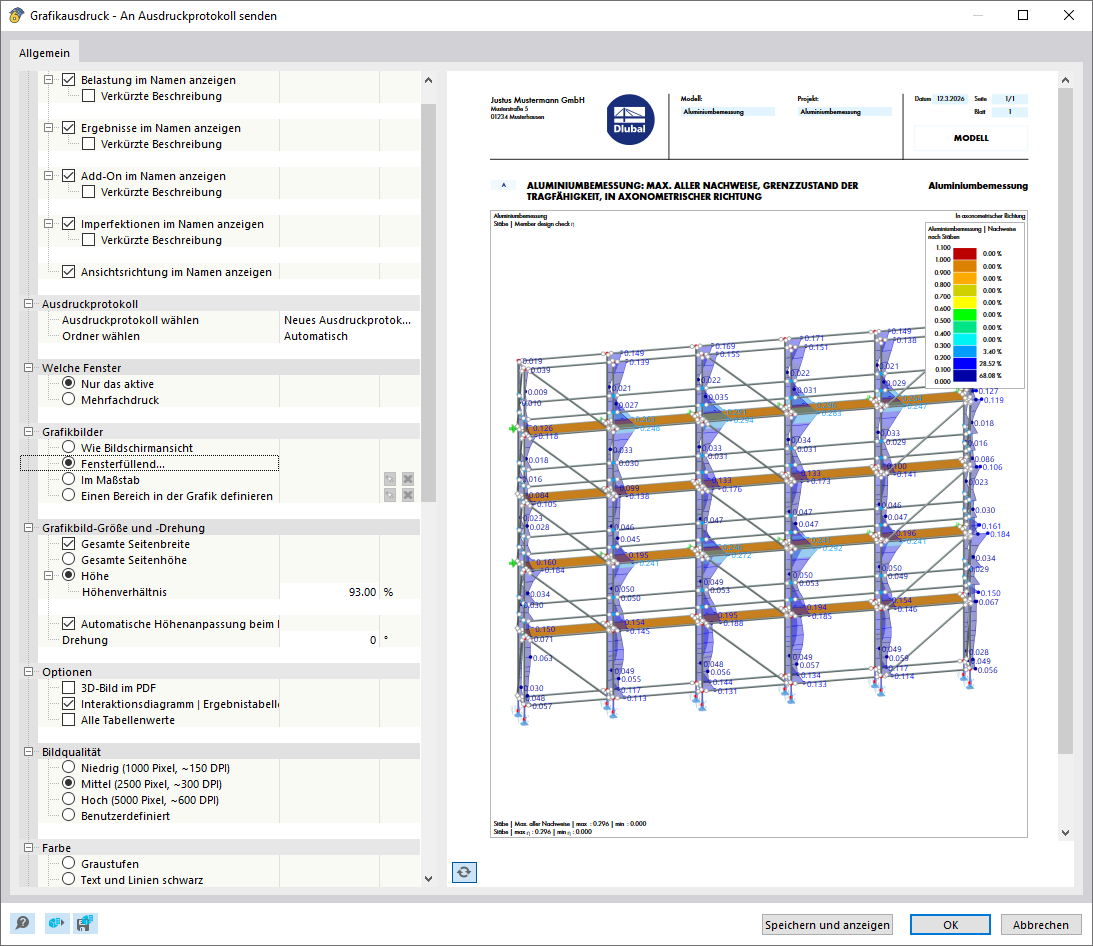Collapse Grafikbild-Größe und -Drehung section
1093x946 pixels.
(x=29, y=528)
